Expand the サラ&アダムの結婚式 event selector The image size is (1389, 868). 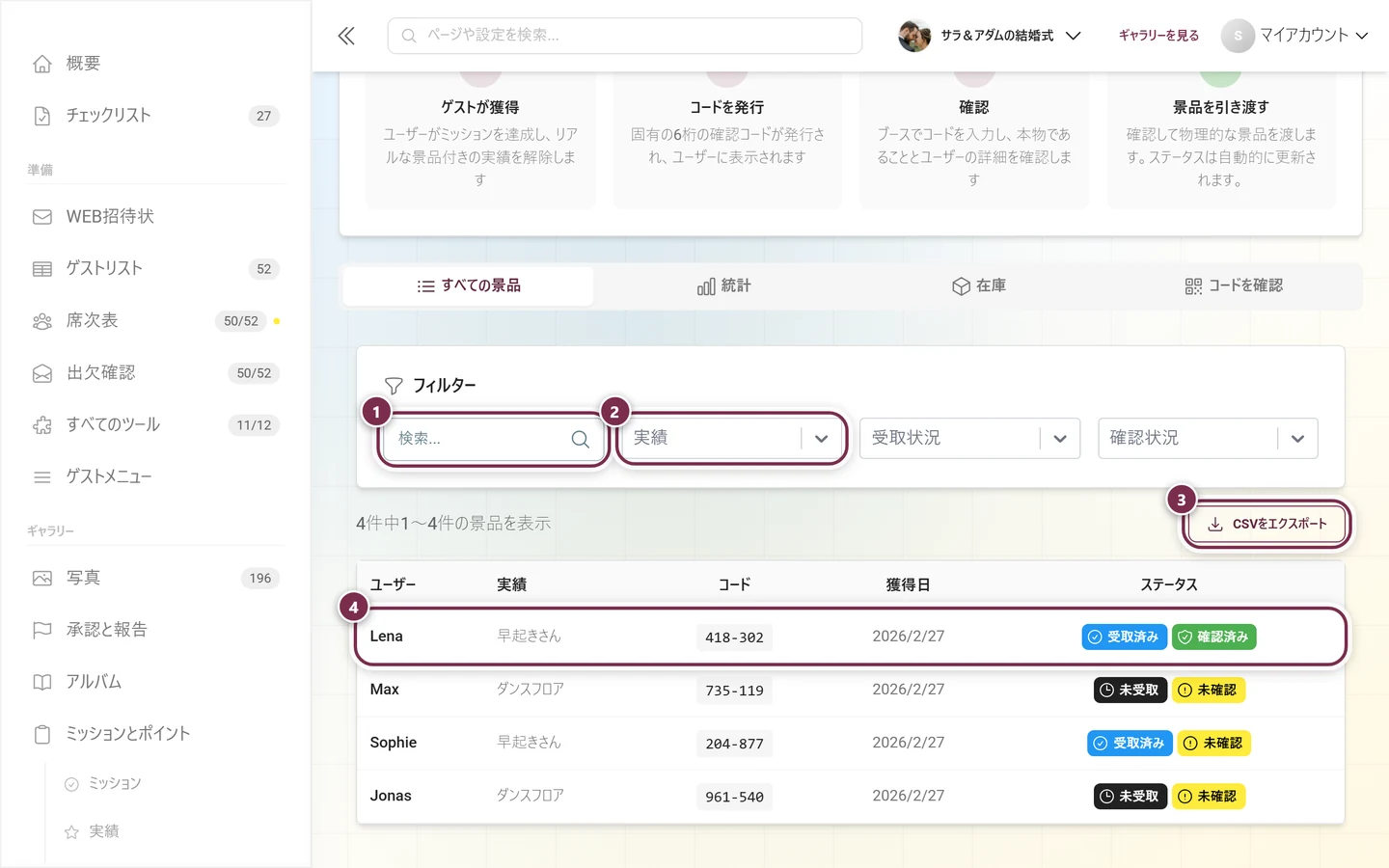[990, 36]
